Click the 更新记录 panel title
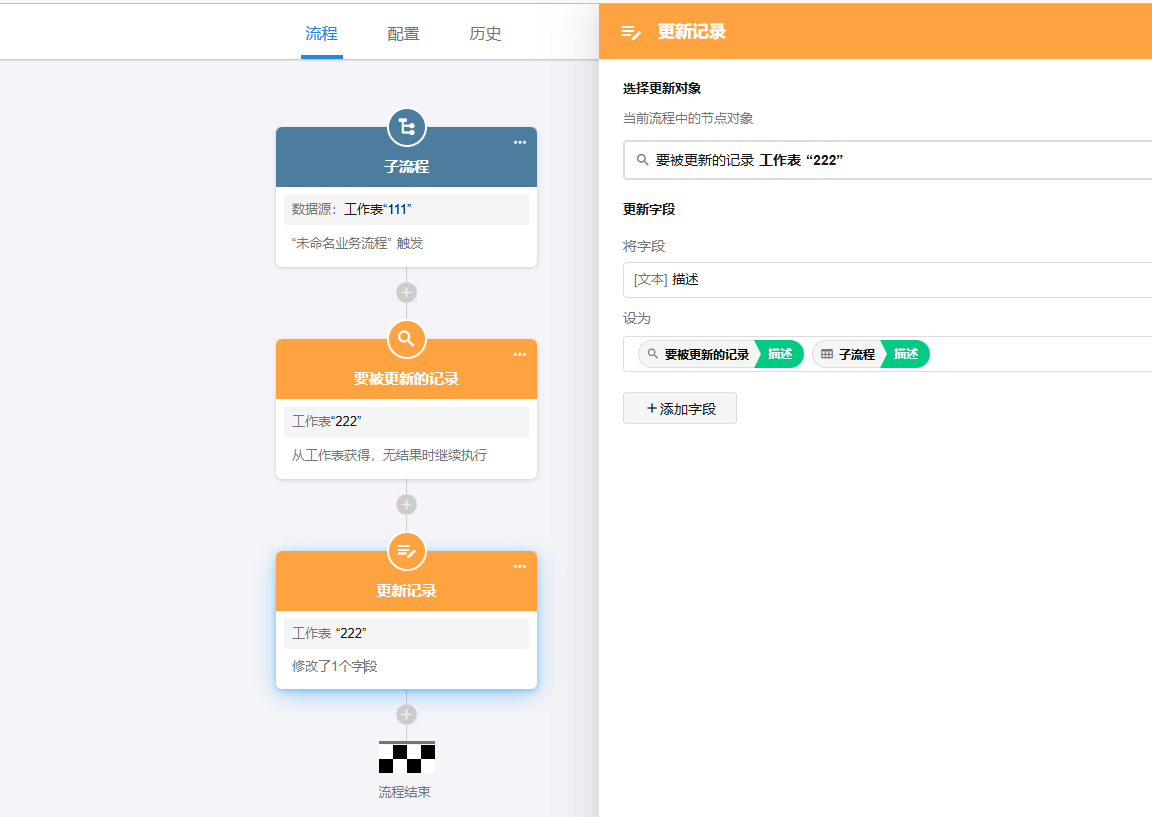The height and width of the screenshot is (817, 1152). coord(691,32)
